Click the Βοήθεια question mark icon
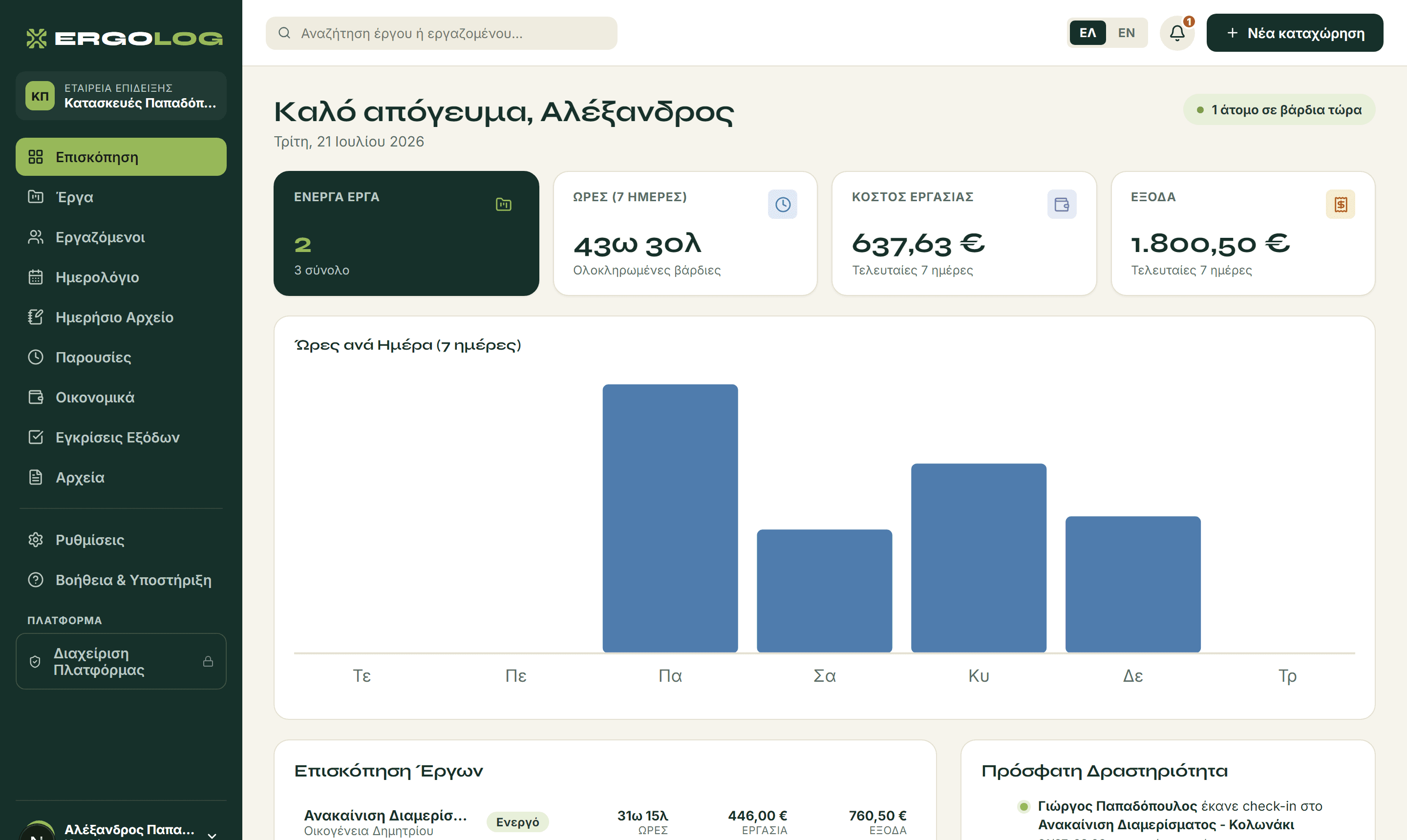Screen dimensions: 1407x840 (36, 580)
